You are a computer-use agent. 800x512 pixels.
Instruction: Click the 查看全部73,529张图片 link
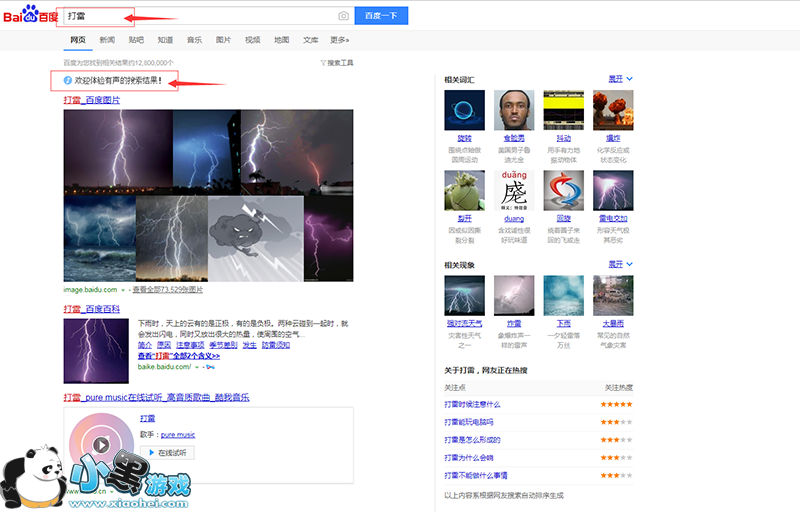tap(168, 290)
